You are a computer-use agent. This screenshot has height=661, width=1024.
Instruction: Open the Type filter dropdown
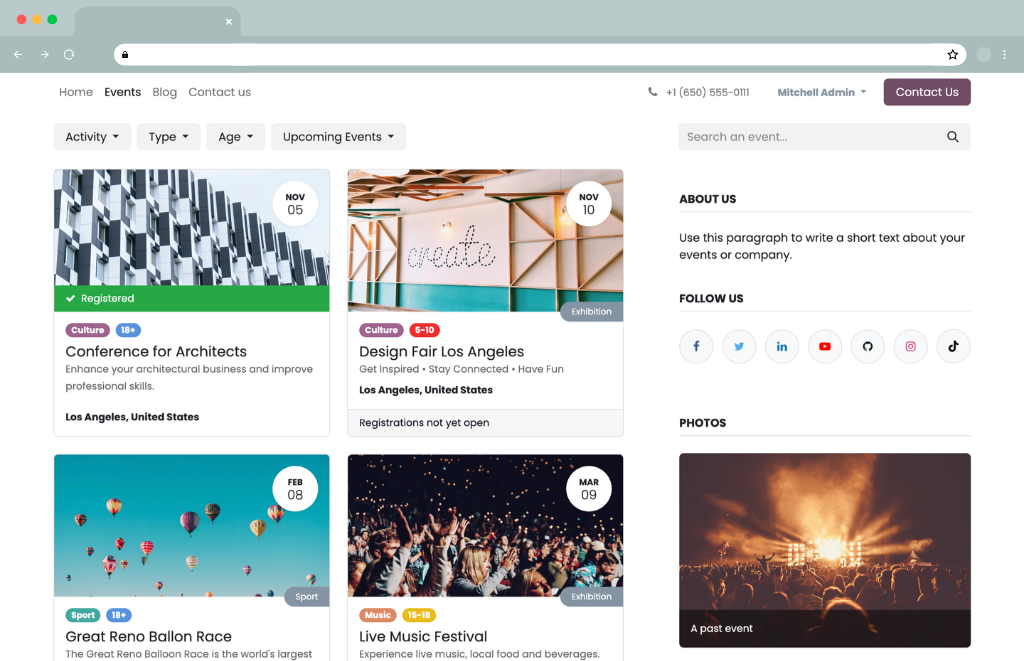click(168, 137)
